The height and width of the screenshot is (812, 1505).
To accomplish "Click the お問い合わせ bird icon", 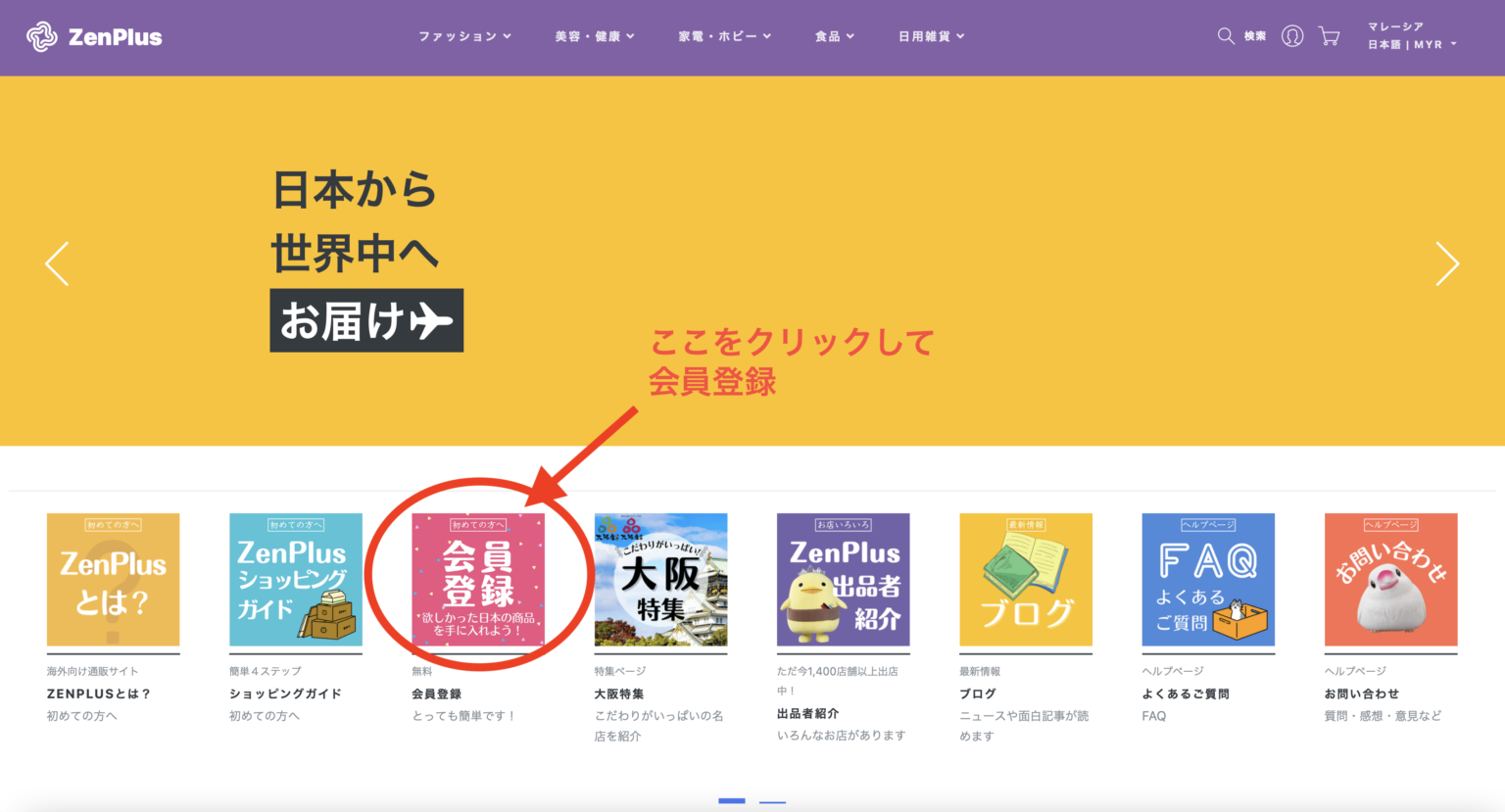I will click(1390, 578).
